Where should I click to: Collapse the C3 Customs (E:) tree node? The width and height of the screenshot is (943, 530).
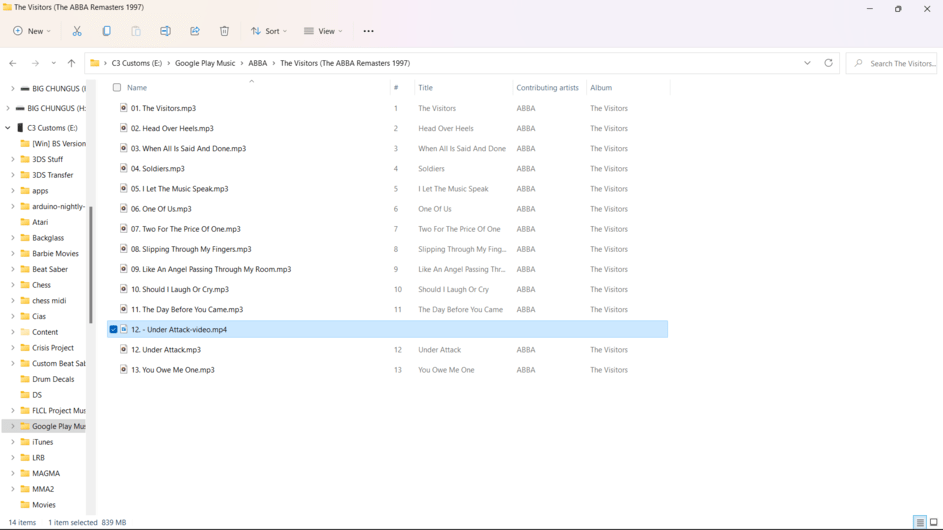[x=8, y=128]
